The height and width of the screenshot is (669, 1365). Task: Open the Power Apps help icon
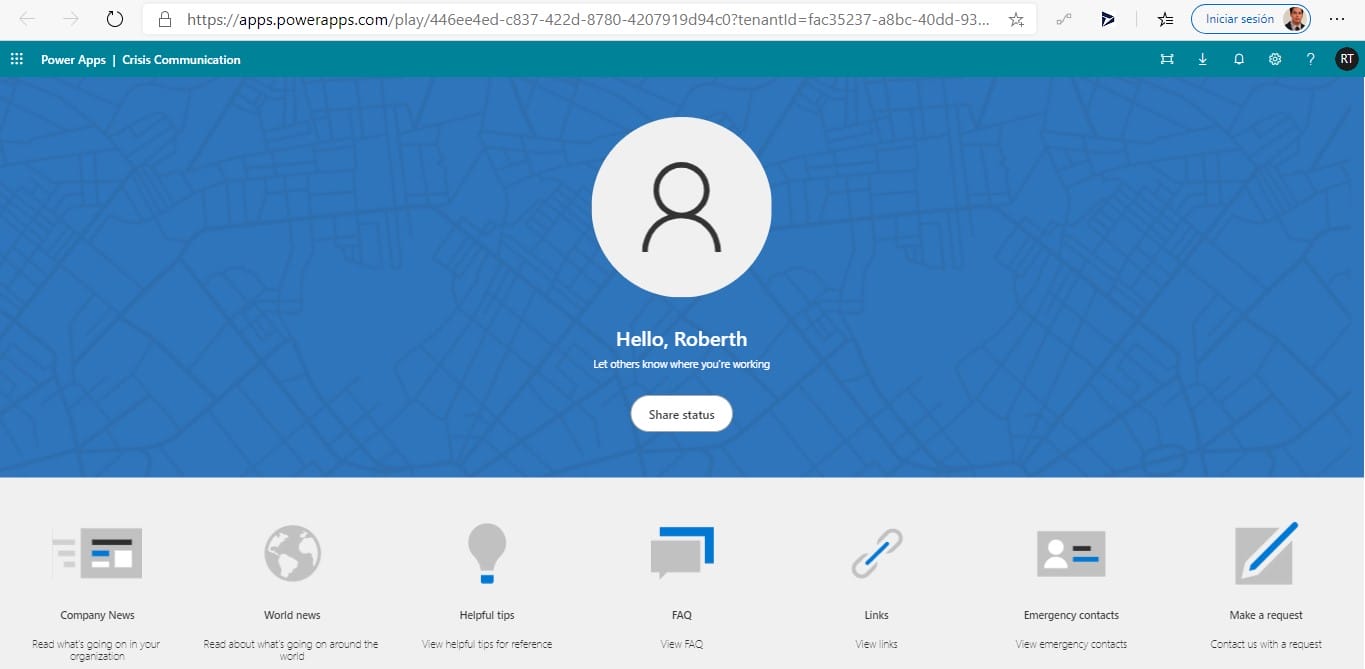(1310, 59)
